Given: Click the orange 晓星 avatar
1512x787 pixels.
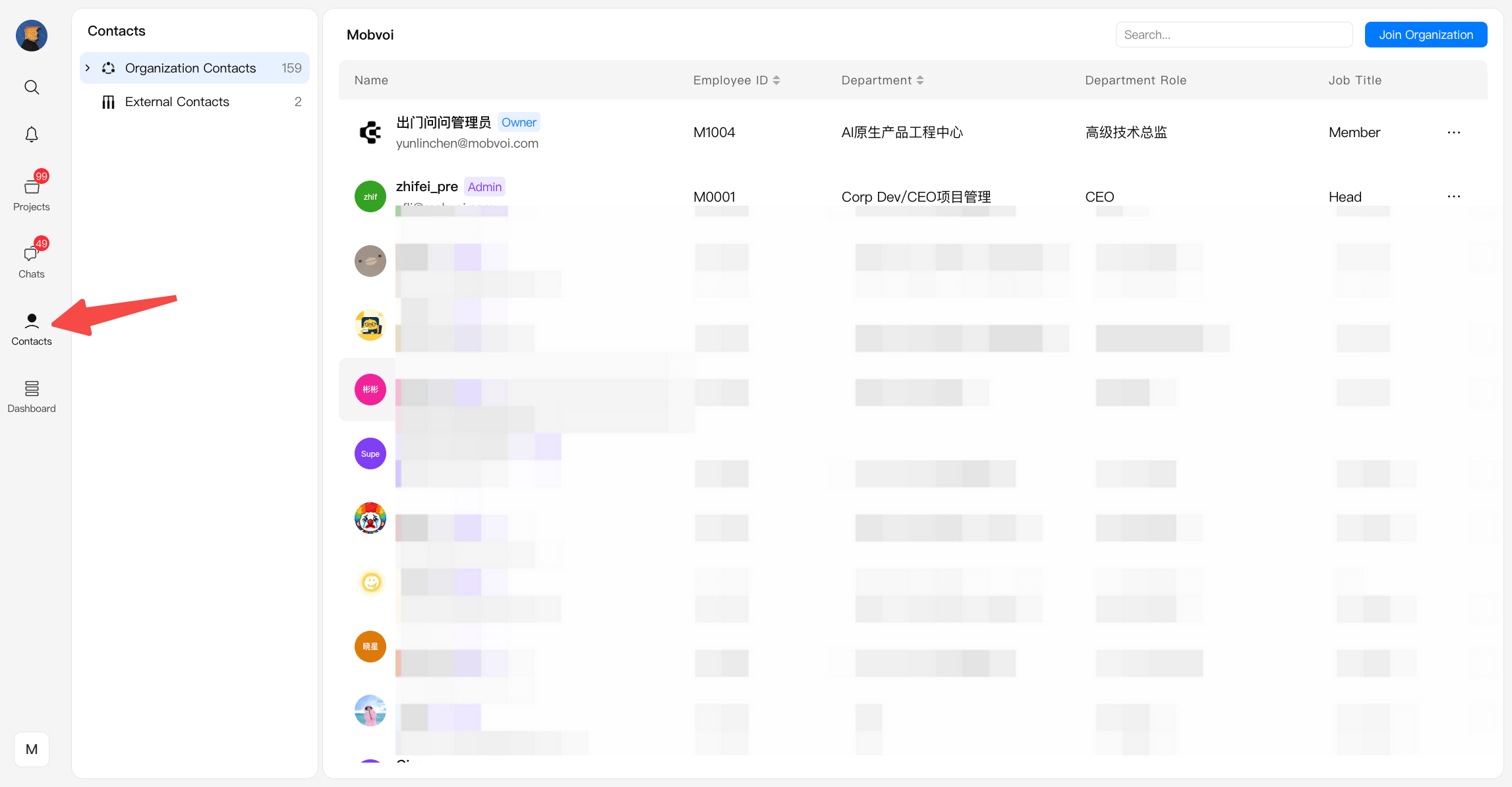Looking at the screenshot, I should tap(370, 647).
